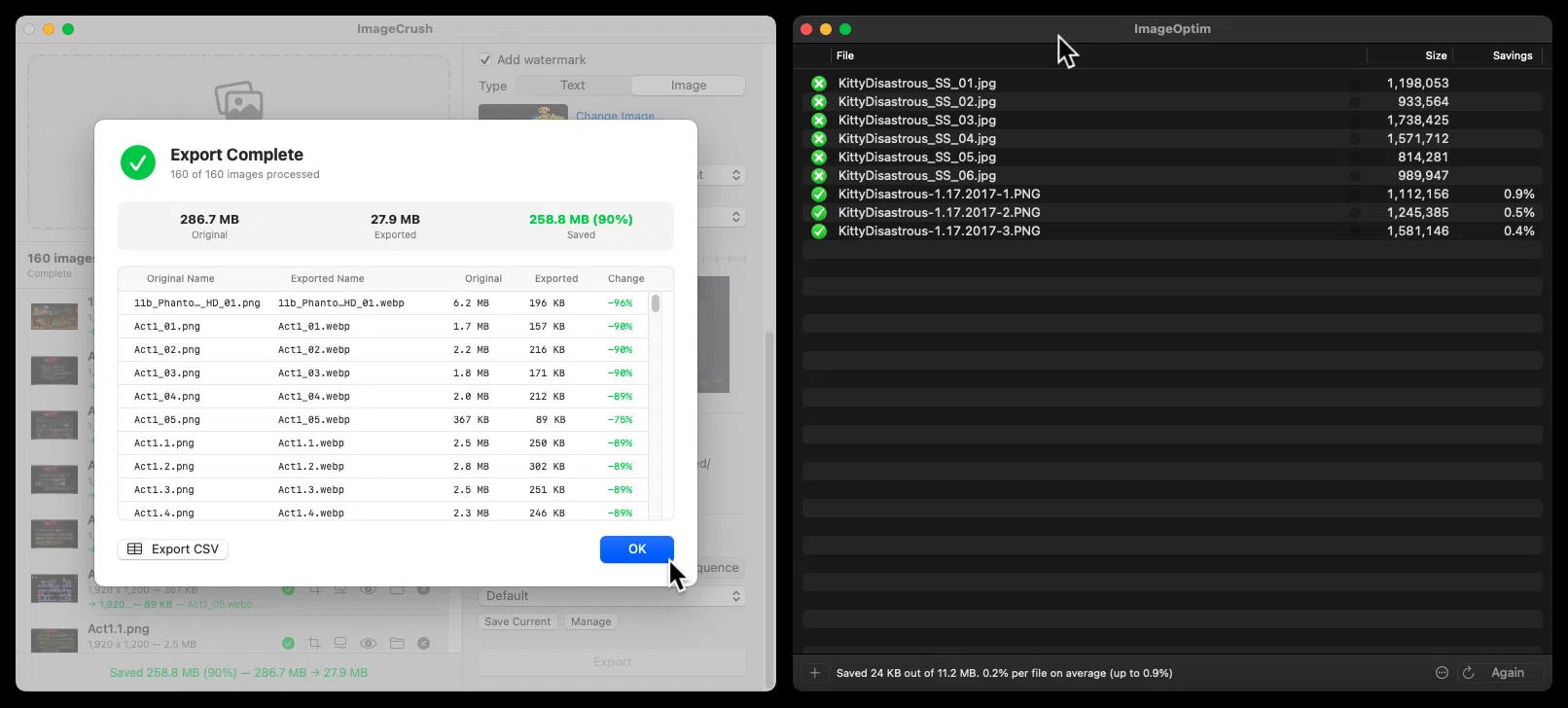Screen dimensions: 1568x708
Task: Select the Image watermark type tab
Action: click(x=689, y=86)
